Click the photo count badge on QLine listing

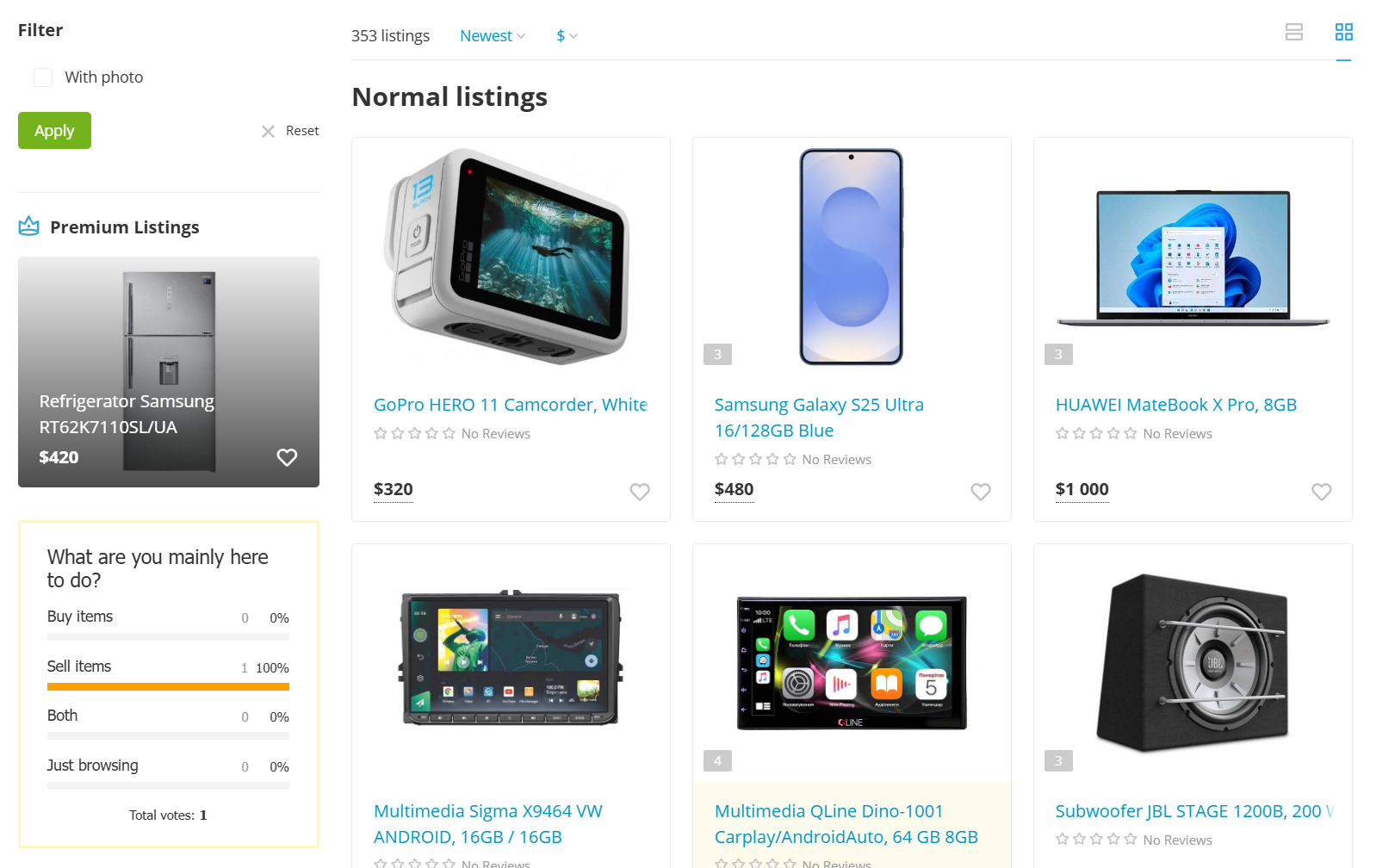(717, 760)
